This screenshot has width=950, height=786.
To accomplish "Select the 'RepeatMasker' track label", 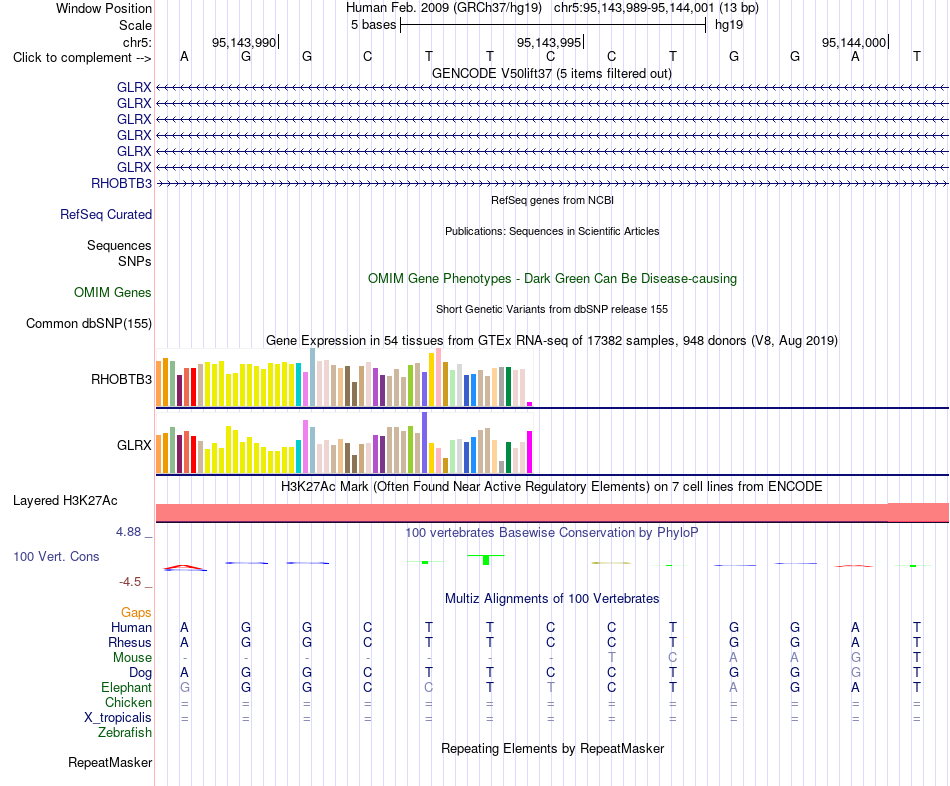I will pos(110,763).
